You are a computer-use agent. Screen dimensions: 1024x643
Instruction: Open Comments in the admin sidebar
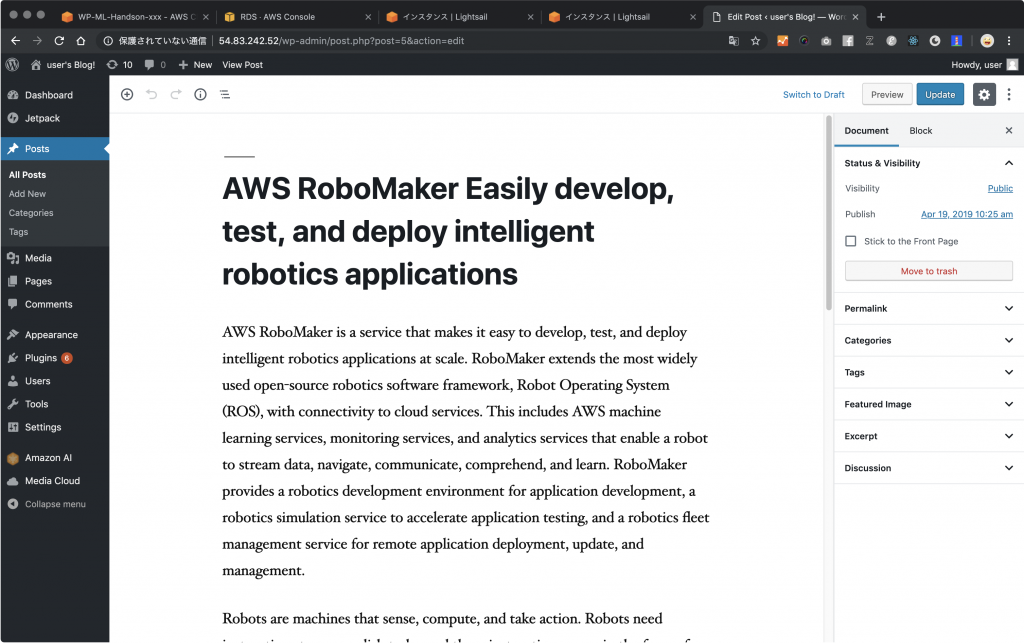[x=55, y=304]
